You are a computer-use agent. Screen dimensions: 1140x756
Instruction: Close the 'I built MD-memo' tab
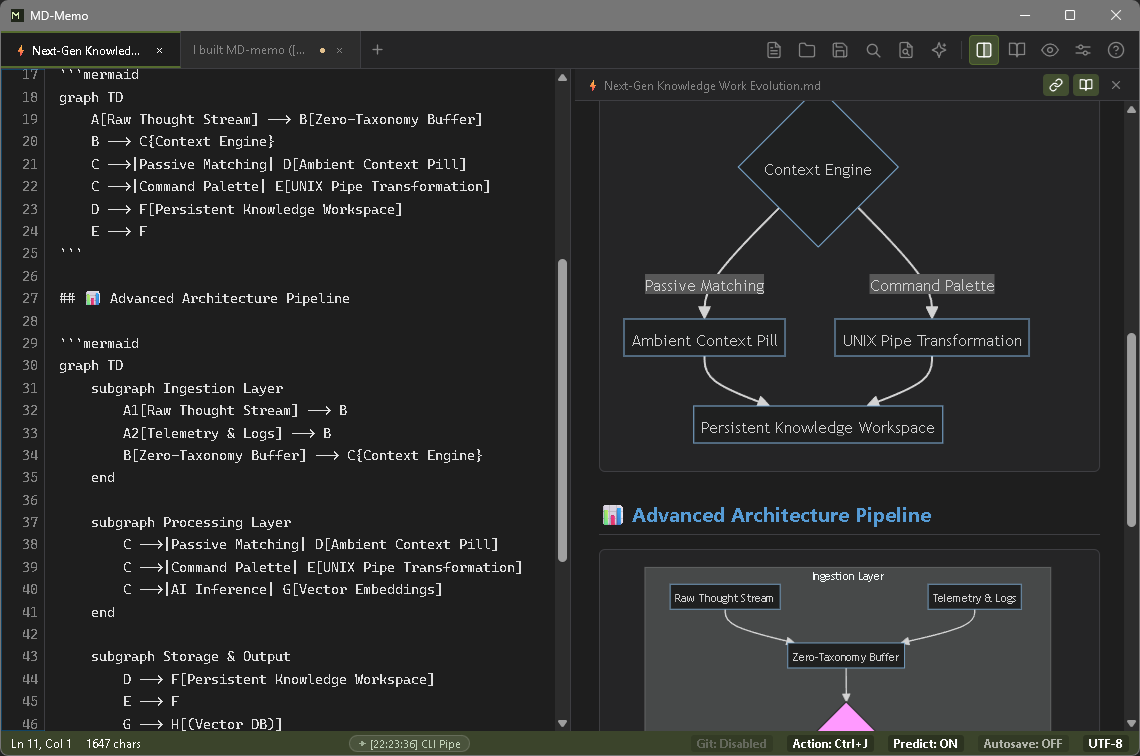click(x=340, y=50)
